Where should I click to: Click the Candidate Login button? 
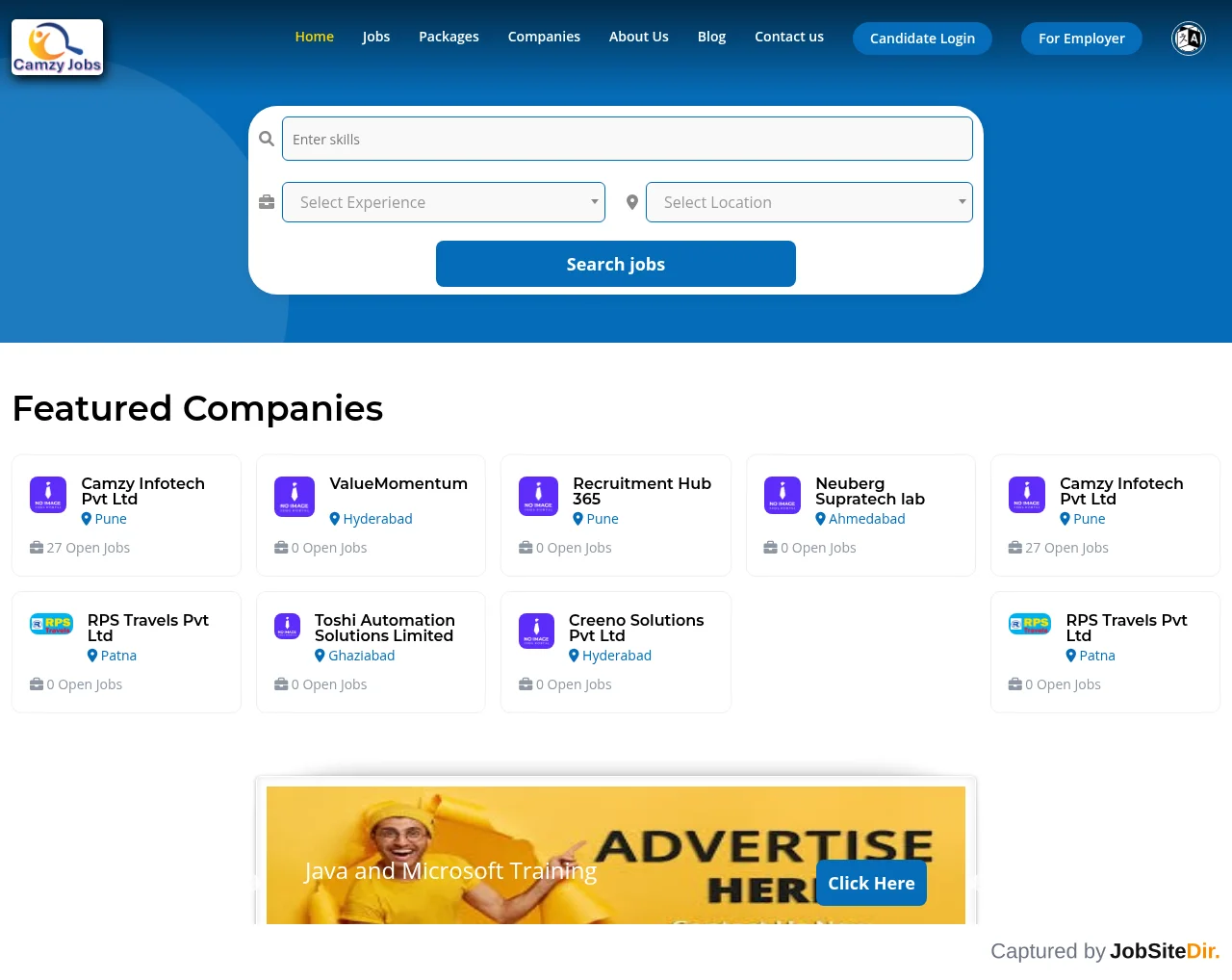coord(922,39)
